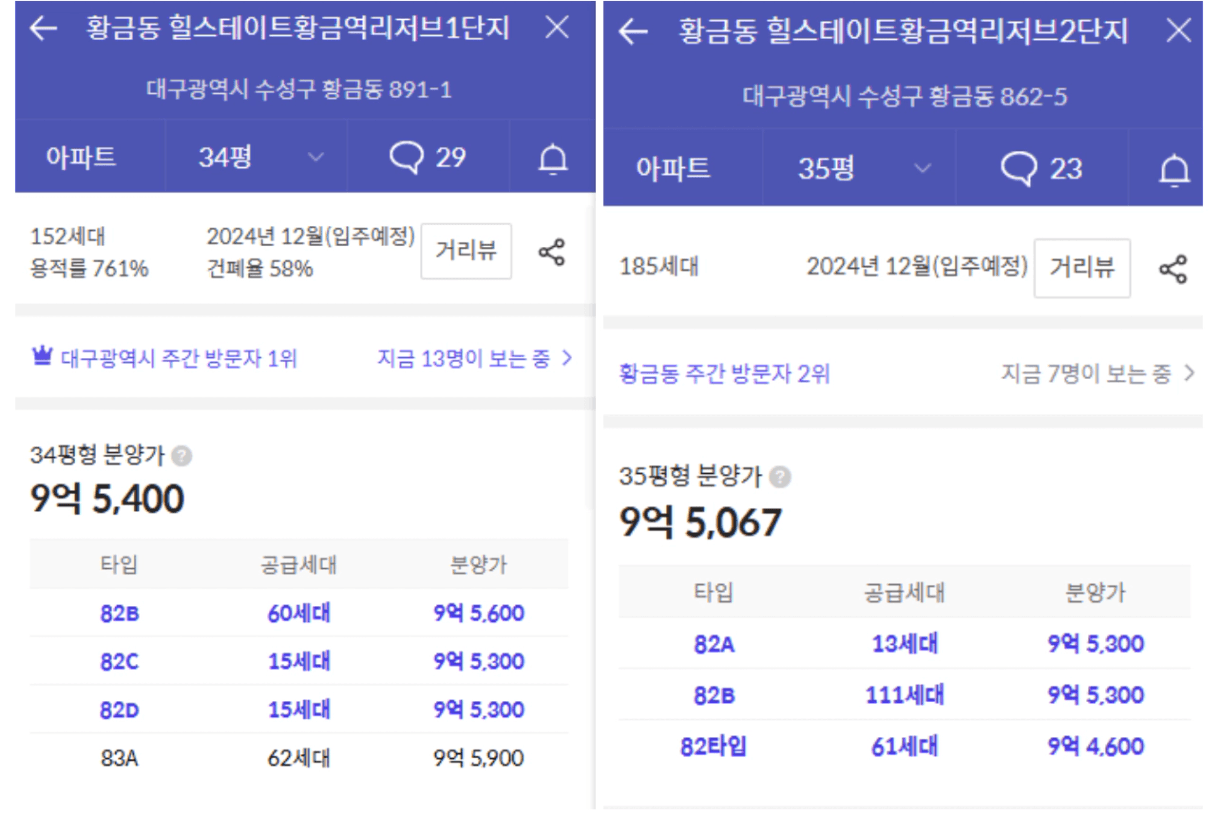Click address 대구광역시 수성구 황금동 862-5
1220x815 pixels.
pos(905,97)
